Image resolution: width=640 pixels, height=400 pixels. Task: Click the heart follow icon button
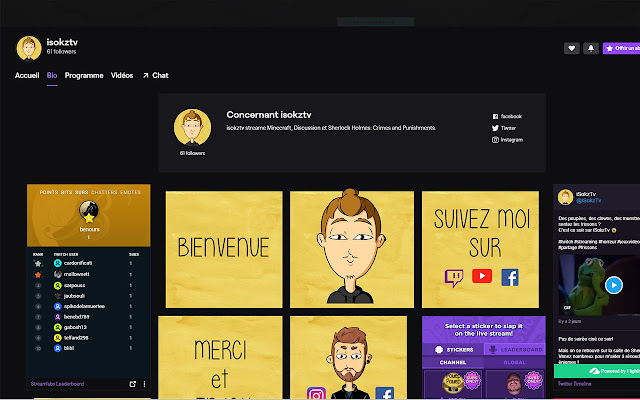pyautogui.click(x=571, y=48)
